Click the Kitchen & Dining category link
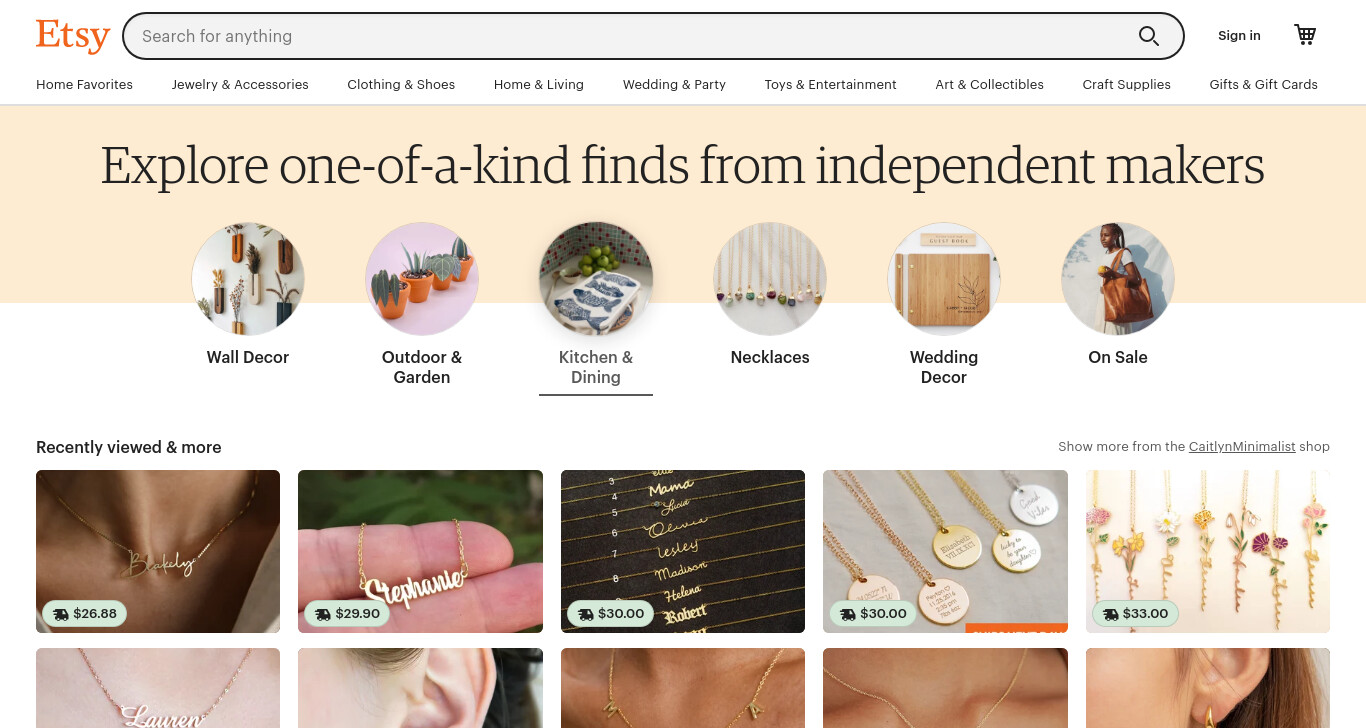1366x728 pixels. click(596, 367)
